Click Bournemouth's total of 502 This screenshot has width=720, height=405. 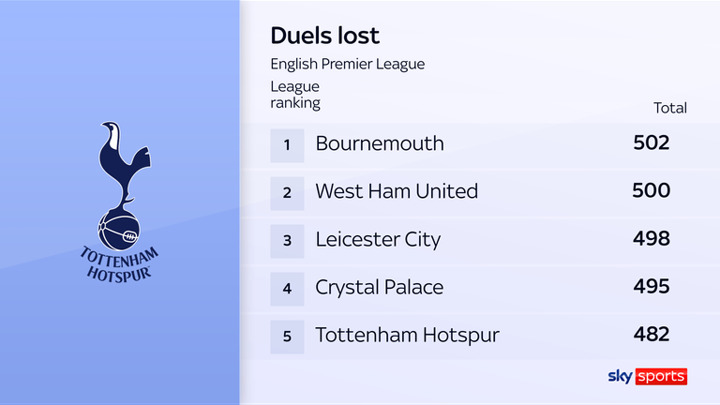pos(651,143)
